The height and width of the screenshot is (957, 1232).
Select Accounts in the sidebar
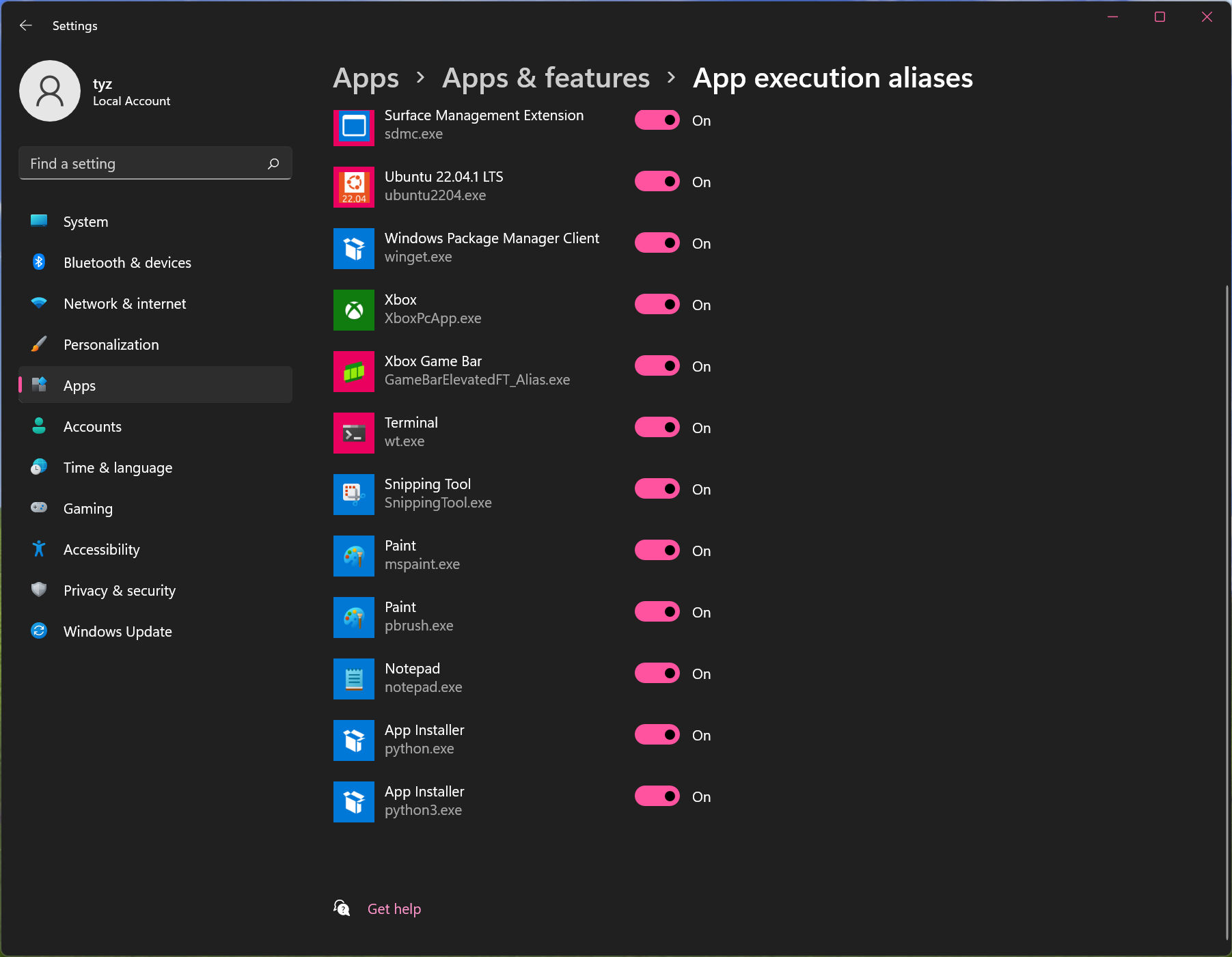click(x=92, y=426)
